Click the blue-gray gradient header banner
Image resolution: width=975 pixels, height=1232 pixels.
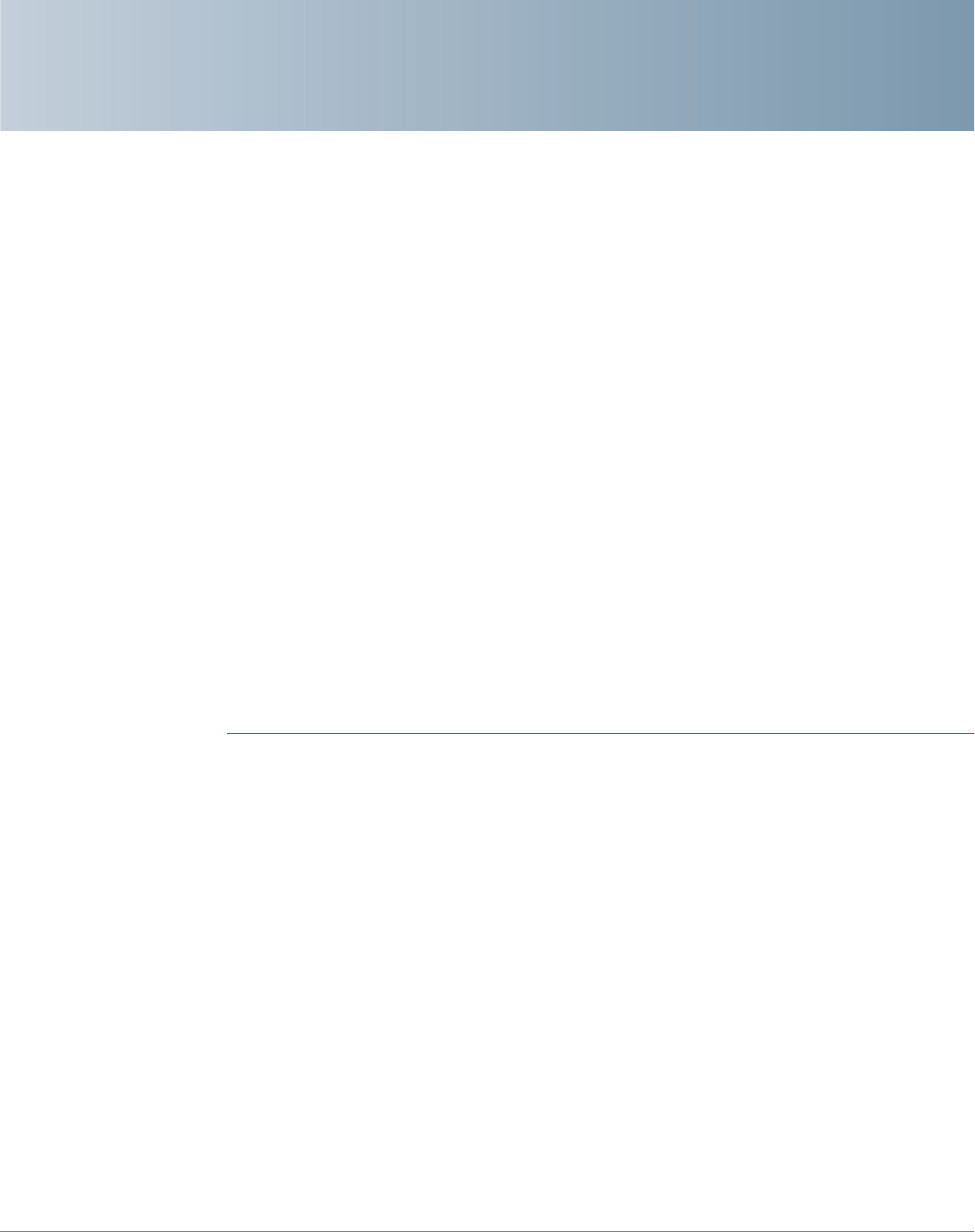[487, 65]
